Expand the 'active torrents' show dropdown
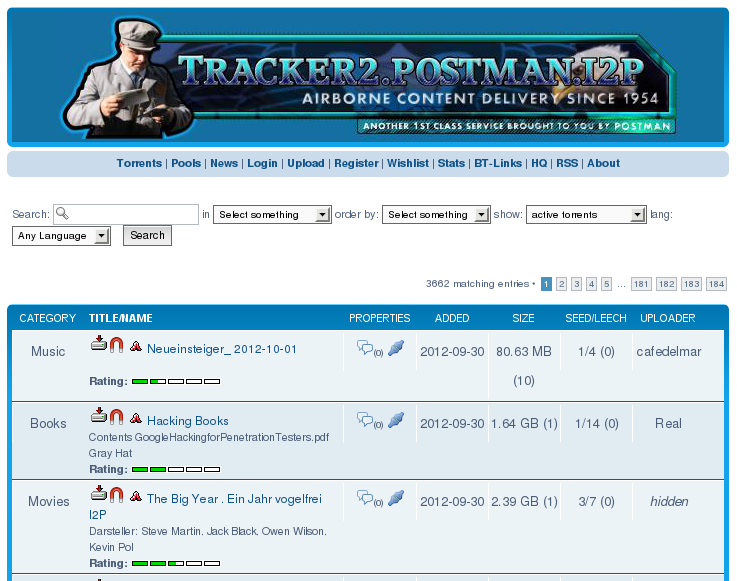Image resolution: width=737 pixels, height=581 pixels. point(586,215)
